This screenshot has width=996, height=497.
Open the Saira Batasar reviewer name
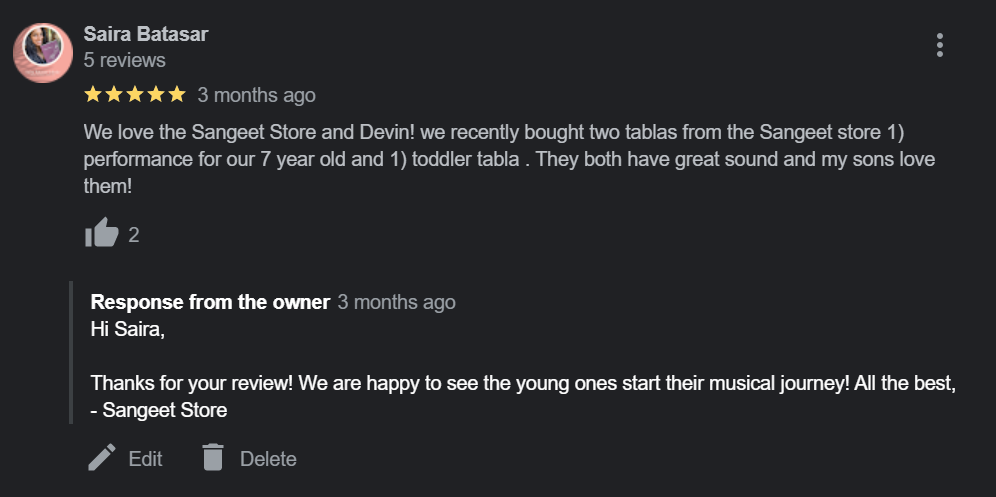[146, 34]
